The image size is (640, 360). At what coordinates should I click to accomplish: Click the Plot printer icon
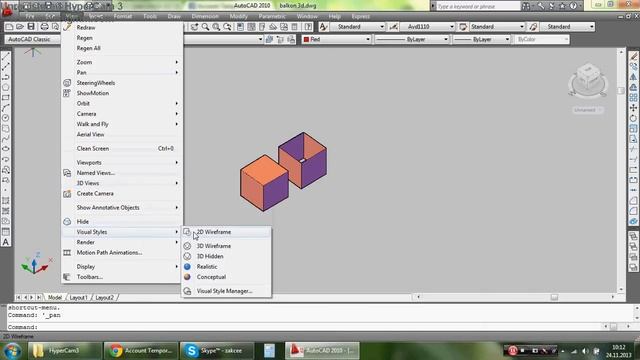click(44, 27)
